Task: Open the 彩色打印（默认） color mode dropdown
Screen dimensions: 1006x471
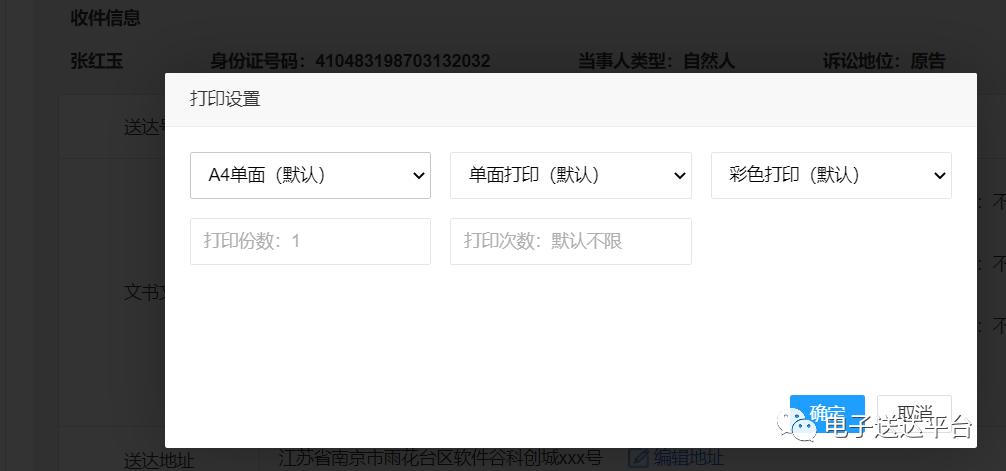Action: coord(831,175)
